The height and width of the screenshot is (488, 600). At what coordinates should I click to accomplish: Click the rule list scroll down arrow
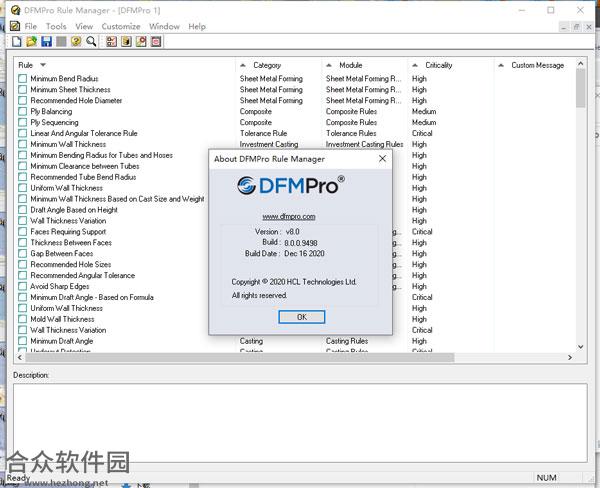[580, 347]
